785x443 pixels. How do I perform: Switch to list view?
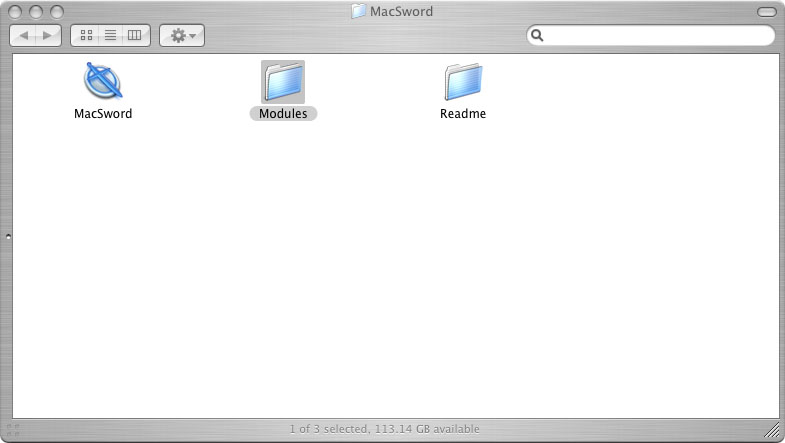(111, 36)
